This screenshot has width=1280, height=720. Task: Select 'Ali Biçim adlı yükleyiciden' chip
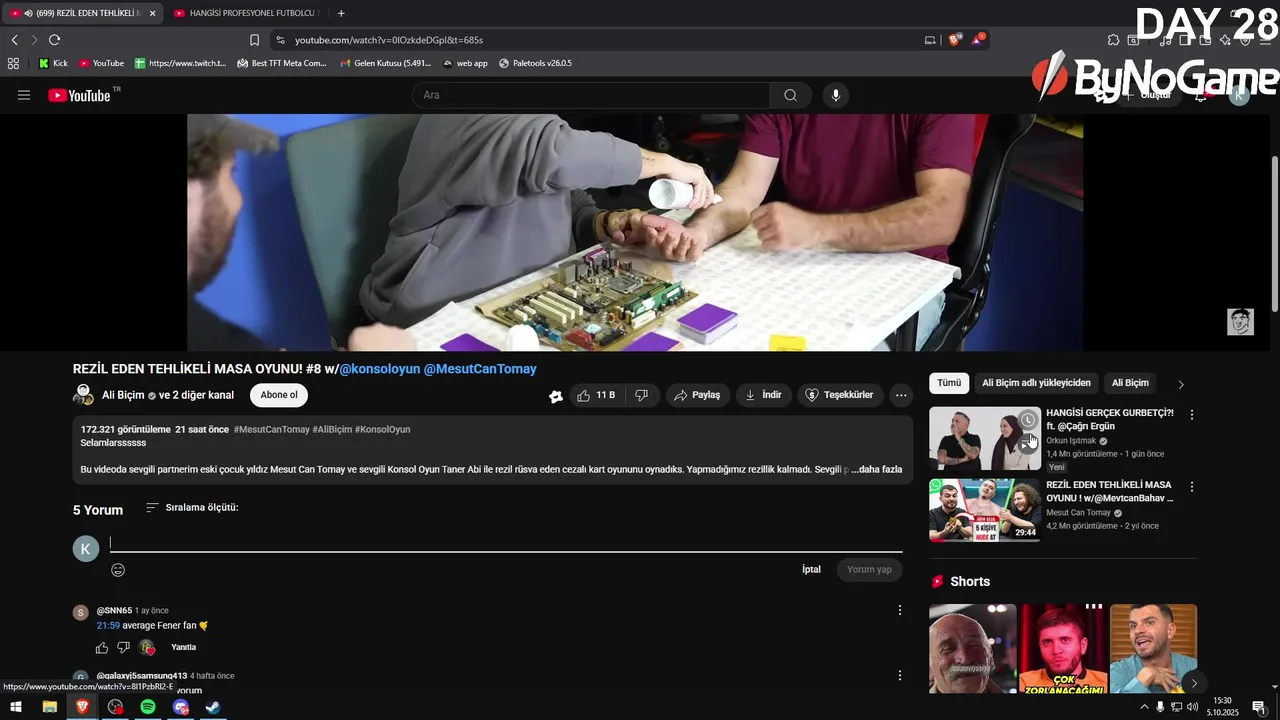coord(1036,383)
